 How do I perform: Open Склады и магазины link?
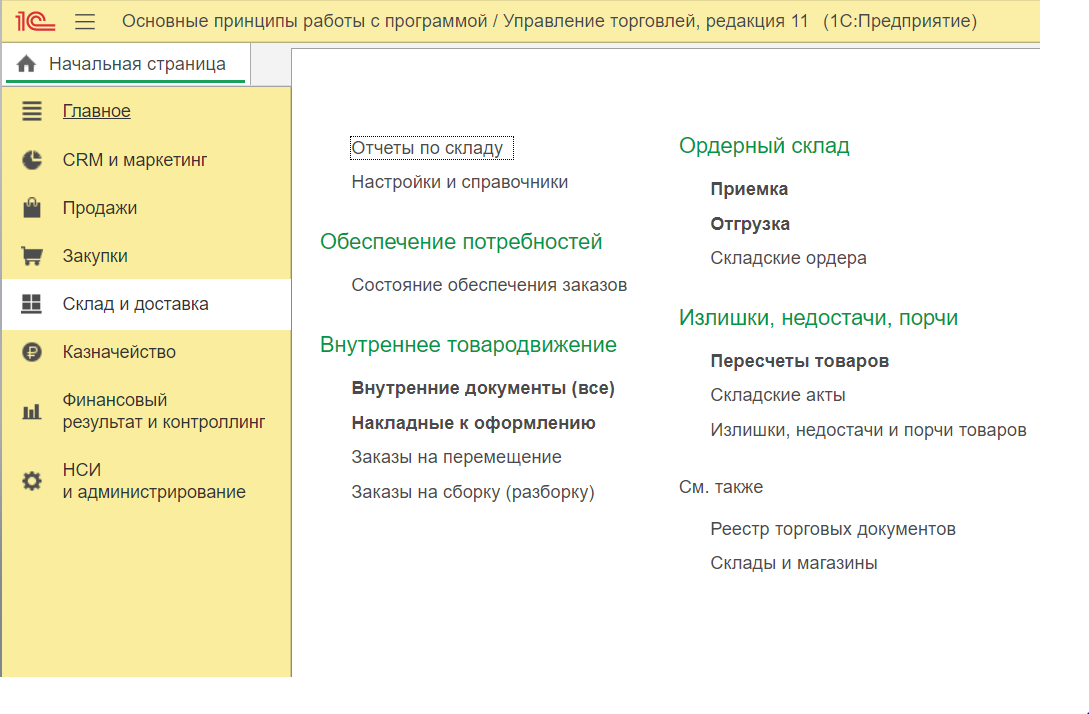pos(793,563)
